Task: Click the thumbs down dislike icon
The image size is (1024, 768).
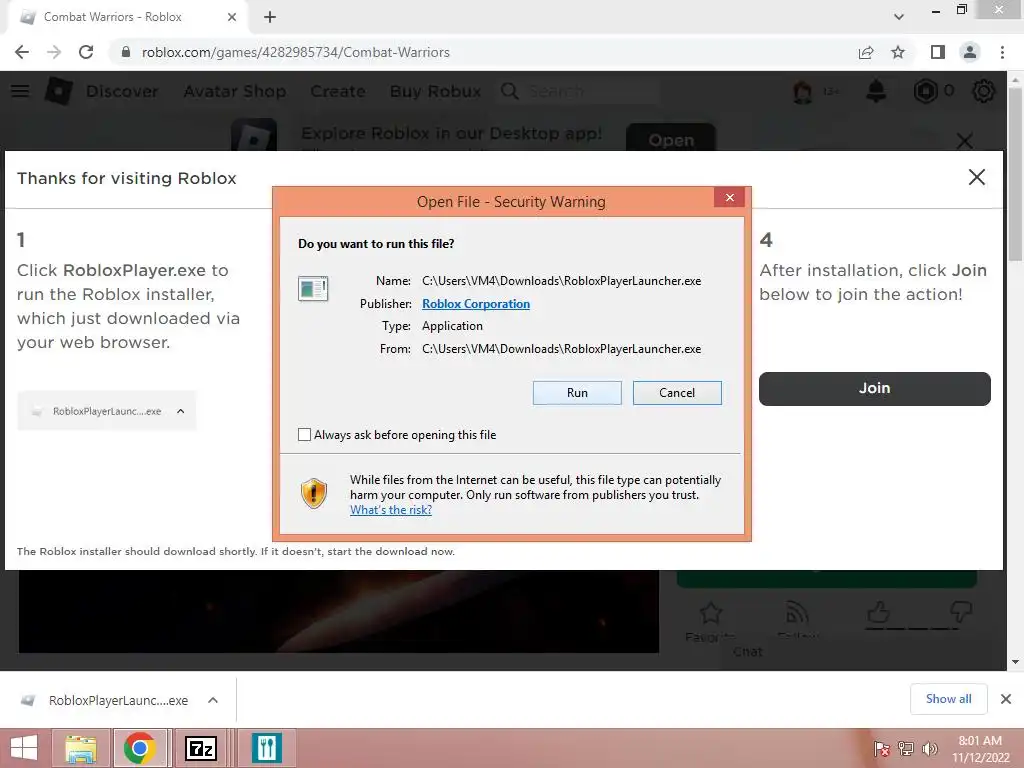Action: (x=961, y=612)
